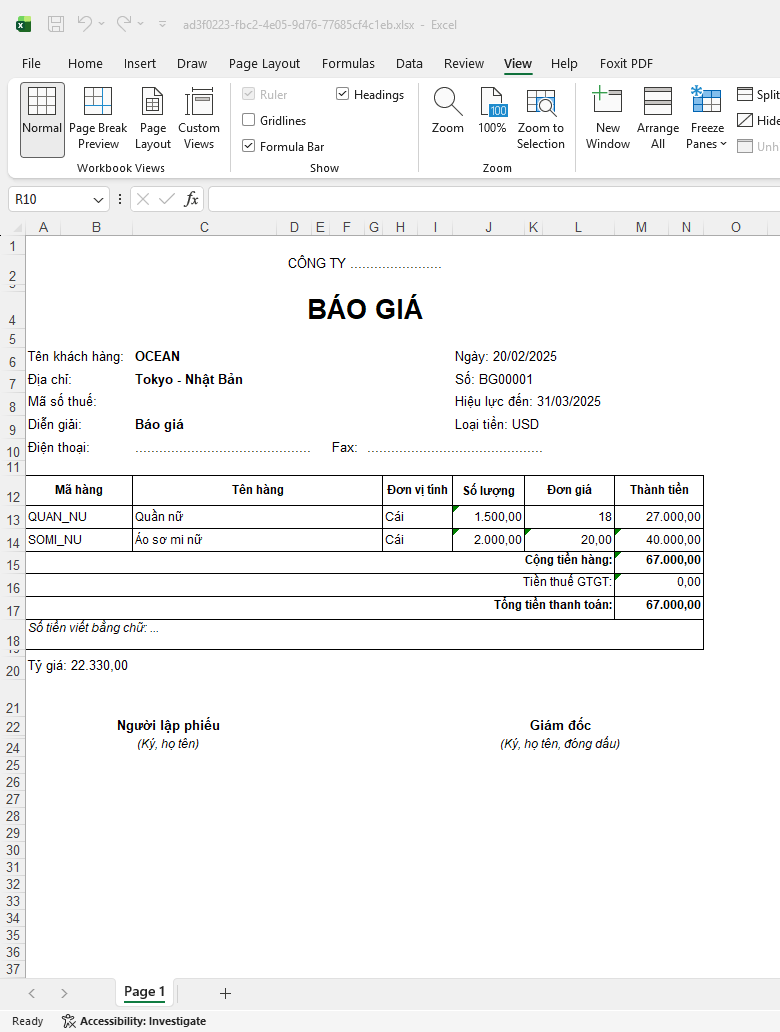
Task: Switch to the Home tab
Action: pyautogui.click(x=85, y=64)
